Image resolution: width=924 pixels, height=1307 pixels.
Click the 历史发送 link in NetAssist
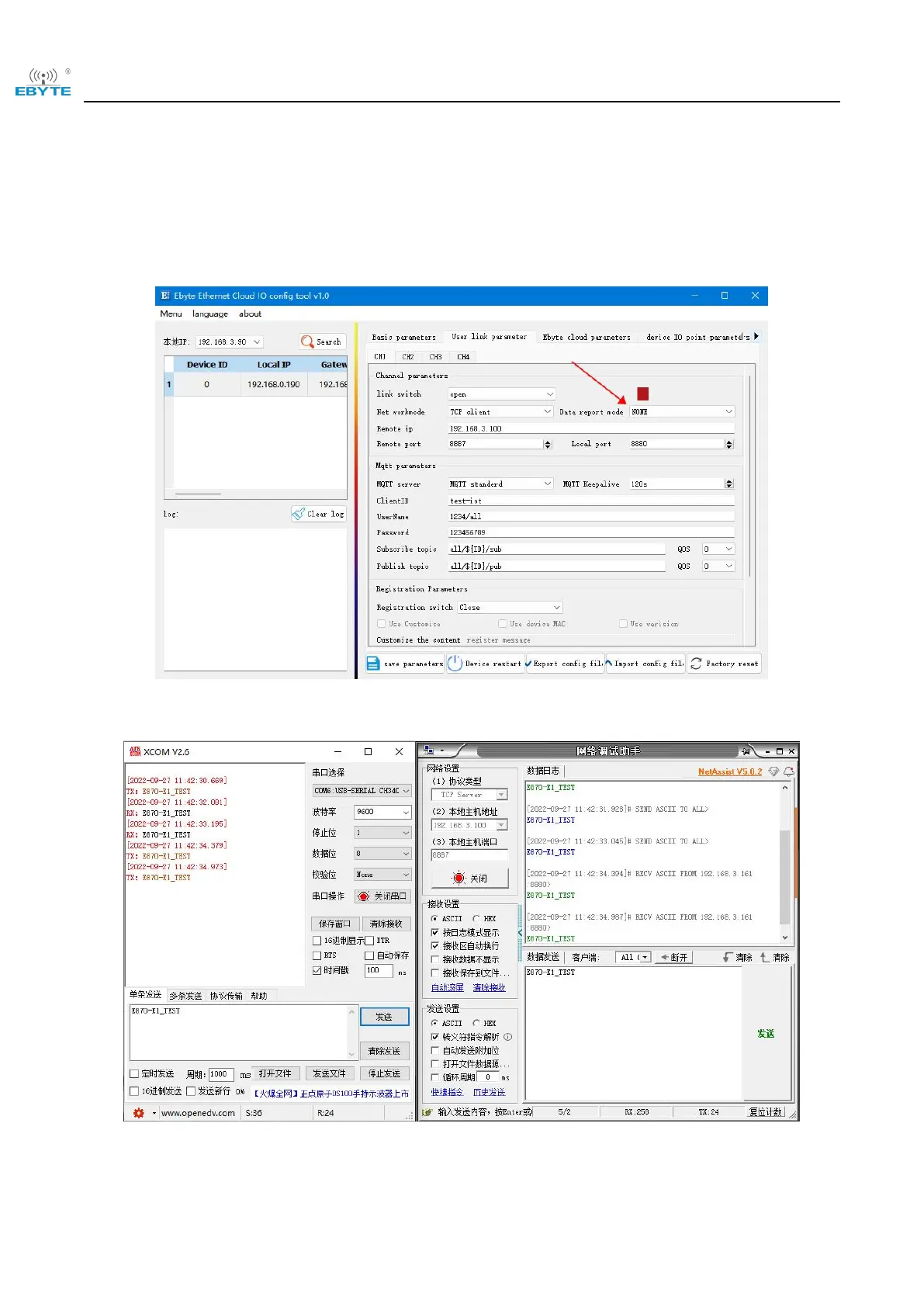[x=489, y=1092]
